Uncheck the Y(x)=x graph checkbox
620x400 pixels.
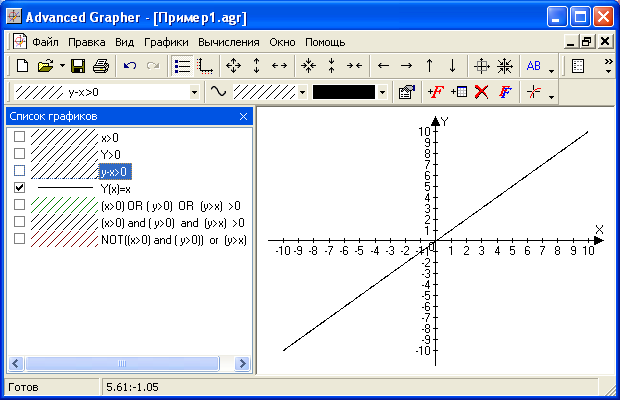point(19,187)
